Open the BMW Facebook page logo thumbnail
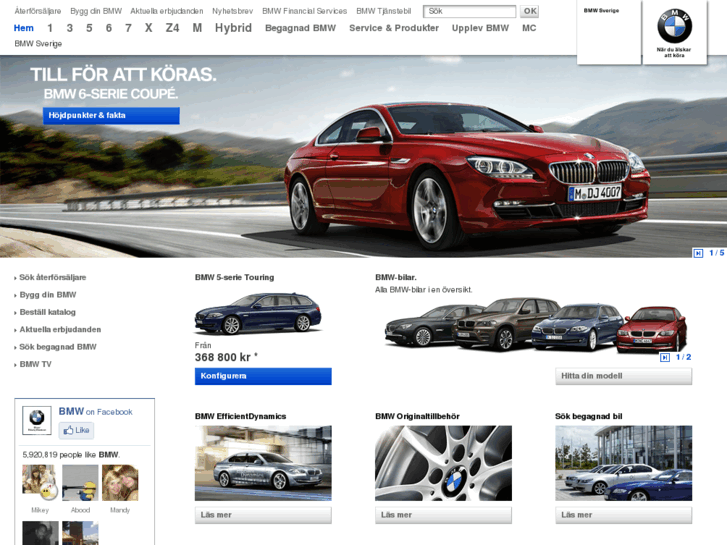 click(37, 420)
